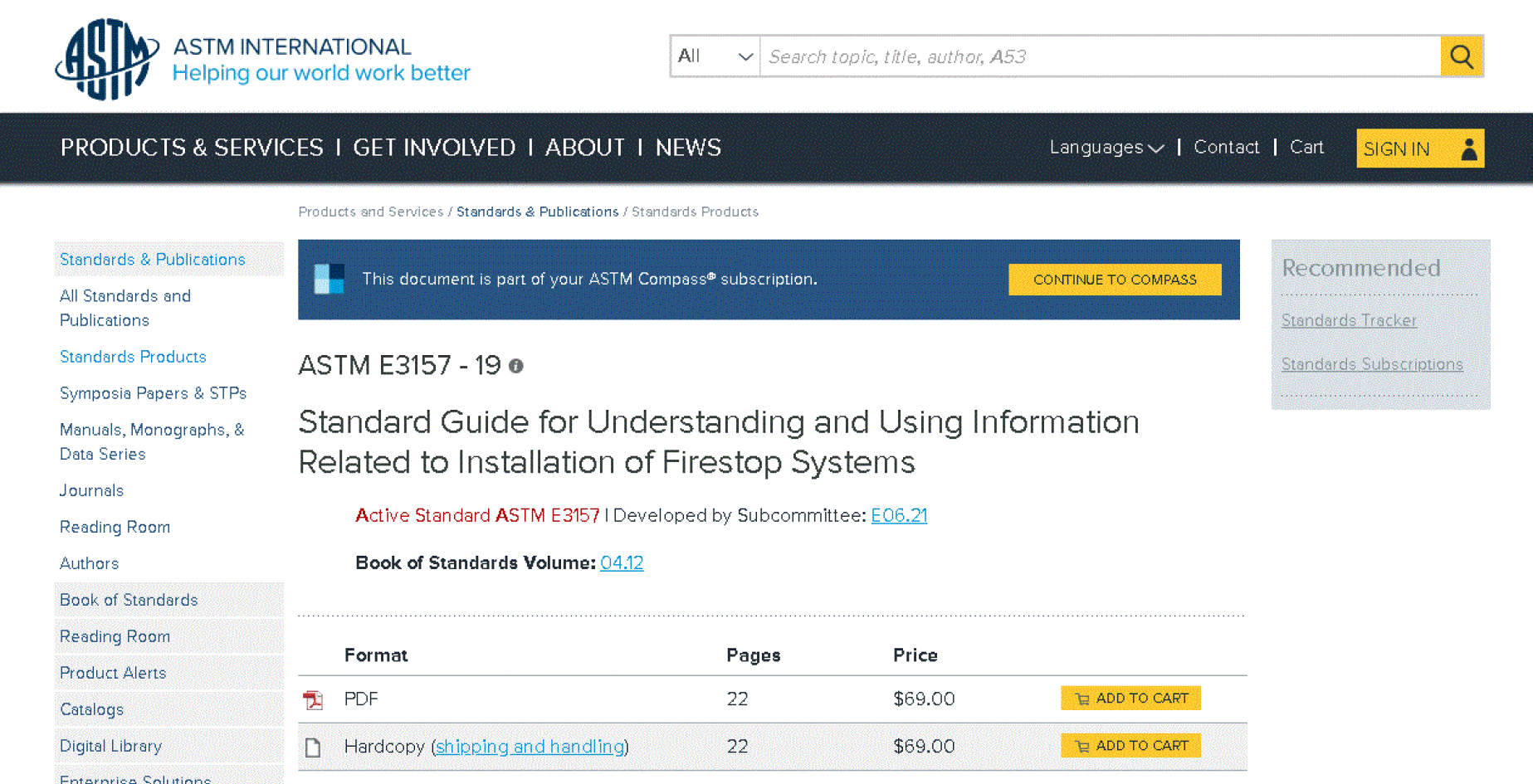Click the PDF file format icon
Image resolution: width=1533 pixels, height=784 pixels.
tap(313, 699)
